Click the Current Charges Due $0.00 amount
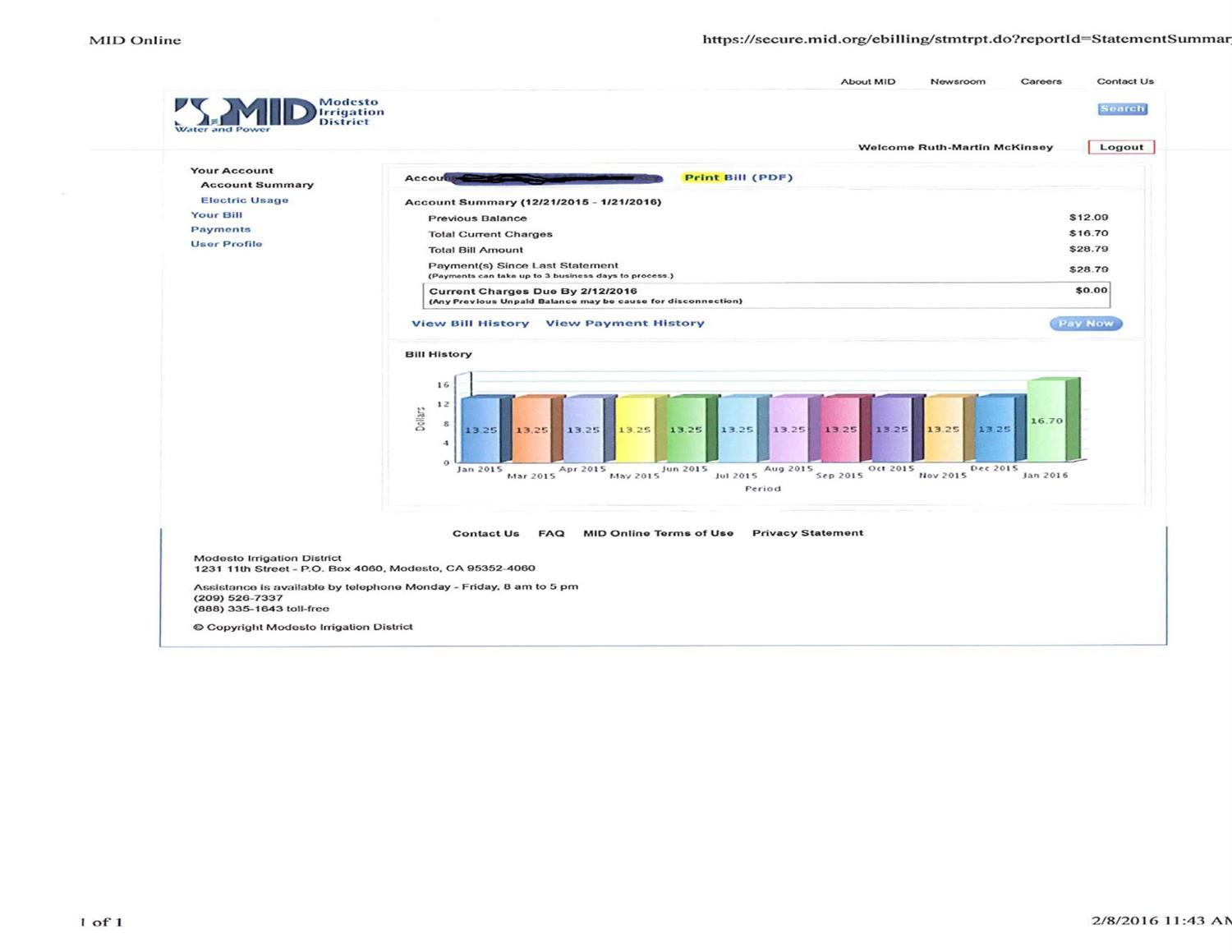The width and height of the screenshot is (1232, 952). [x=1092, y=290]
